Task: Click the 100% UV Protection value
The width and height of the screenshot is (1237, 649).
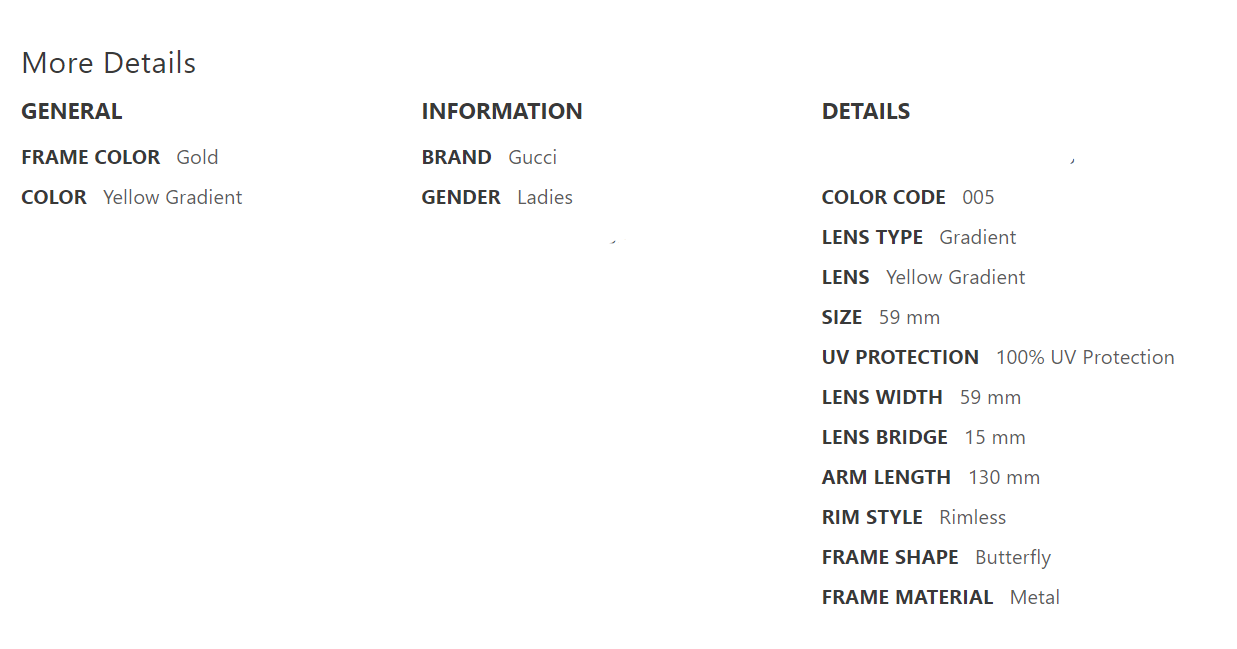Action: (1085, 357)
